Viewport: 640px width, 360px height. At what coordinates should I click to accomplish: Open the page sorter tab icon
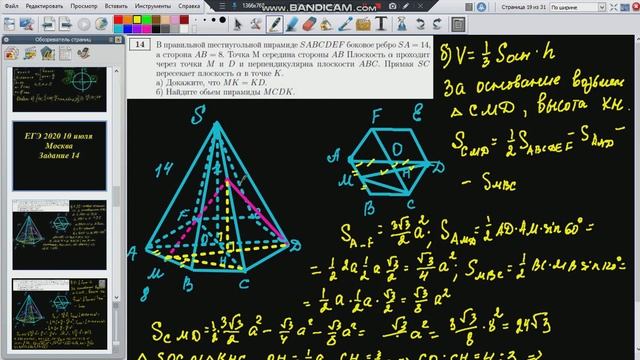(11, 53)
